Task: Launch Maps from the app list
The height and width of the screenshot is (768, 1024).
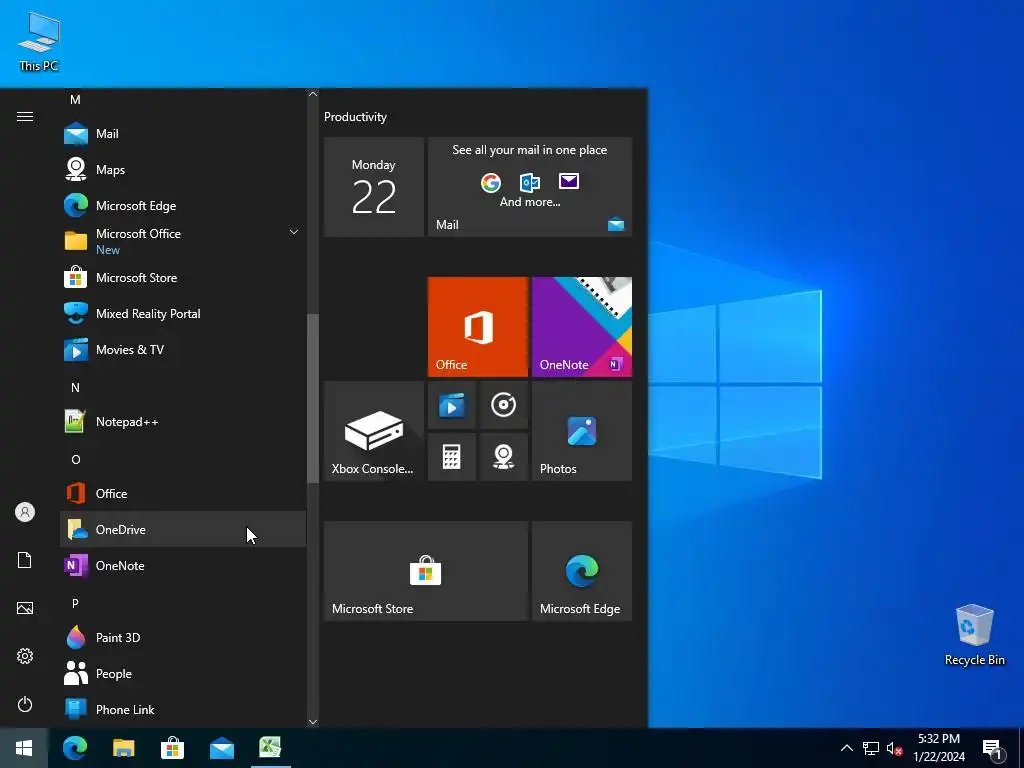Action: (183, 170)
